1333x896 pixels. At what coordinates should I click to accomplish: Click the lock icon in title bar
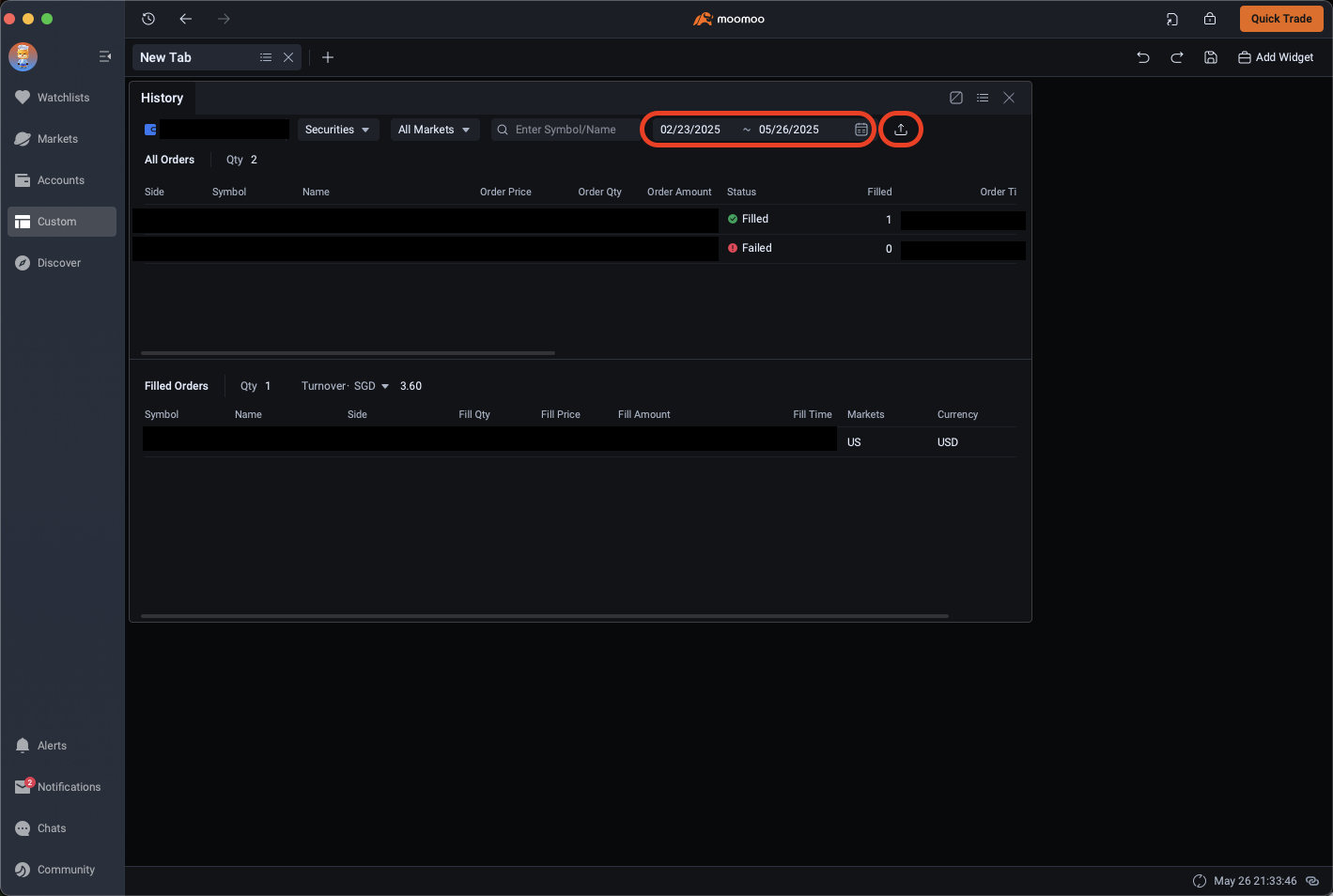[x=1210, y=19]
